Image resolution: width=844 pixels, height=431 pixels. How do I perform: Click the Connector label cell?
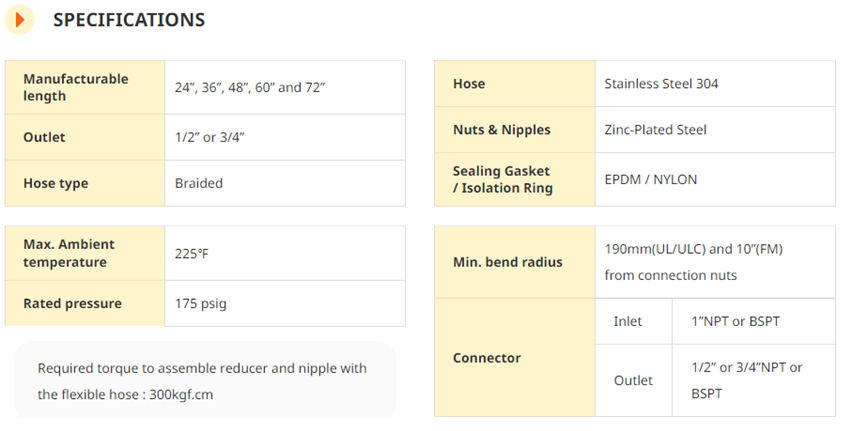coord(515,358)
